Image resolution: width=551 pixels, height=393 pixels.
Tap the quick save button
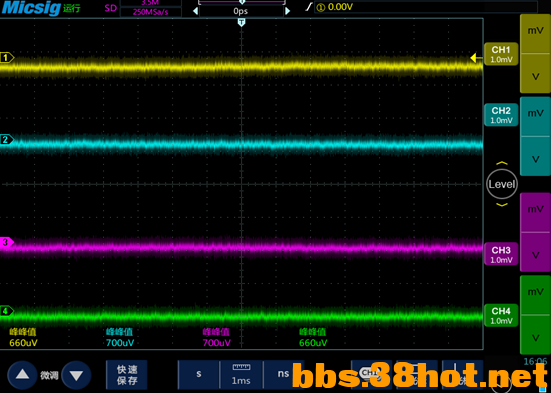point(127,375)
